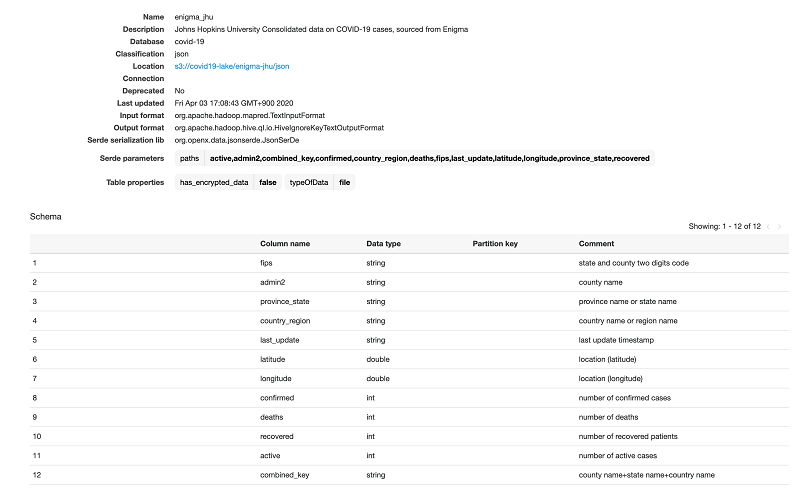Click comment 'state and county two digits code'
The image size is (800, 493).
[634, 263]
